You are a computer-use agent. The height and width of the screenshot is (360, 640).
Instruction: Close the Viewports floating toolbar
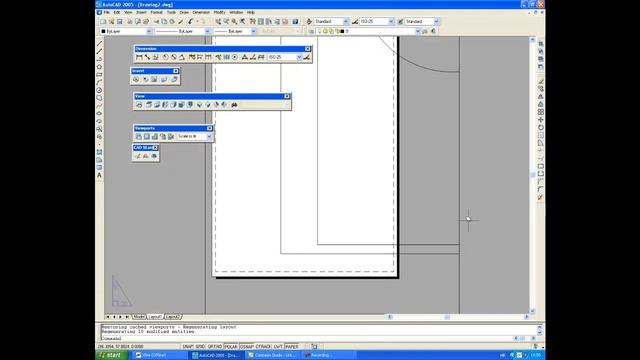coord(209,128)
